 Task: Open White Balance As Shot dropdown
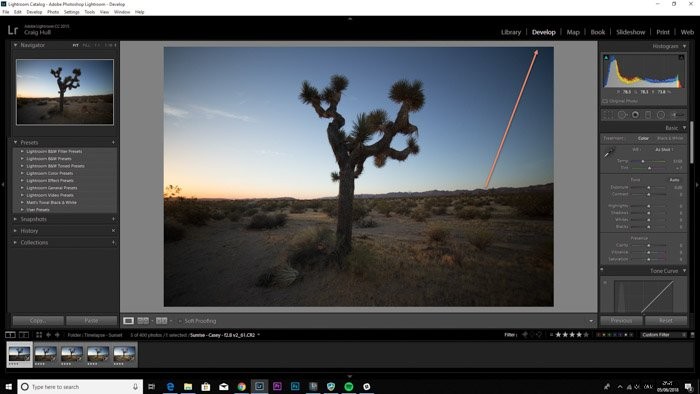664,149
